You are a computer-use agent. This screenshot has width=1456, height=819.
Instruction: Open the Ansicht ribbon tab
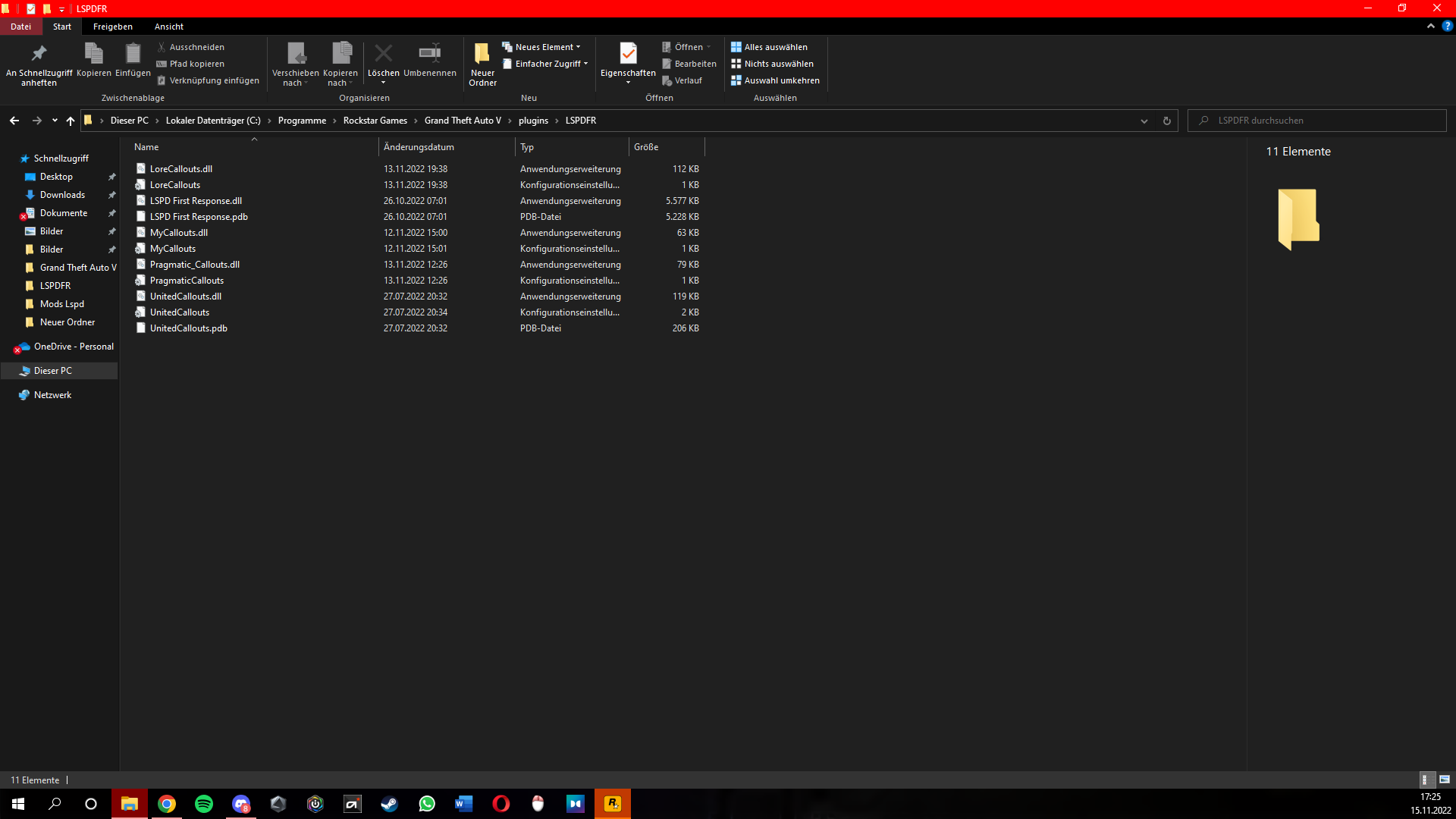(169, 27)
